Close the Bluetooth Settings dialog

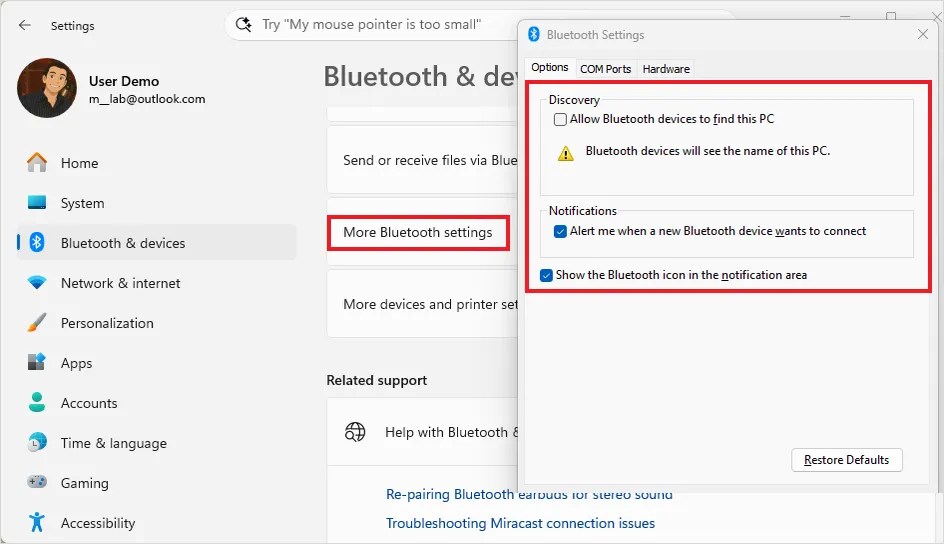coord(923,34)
